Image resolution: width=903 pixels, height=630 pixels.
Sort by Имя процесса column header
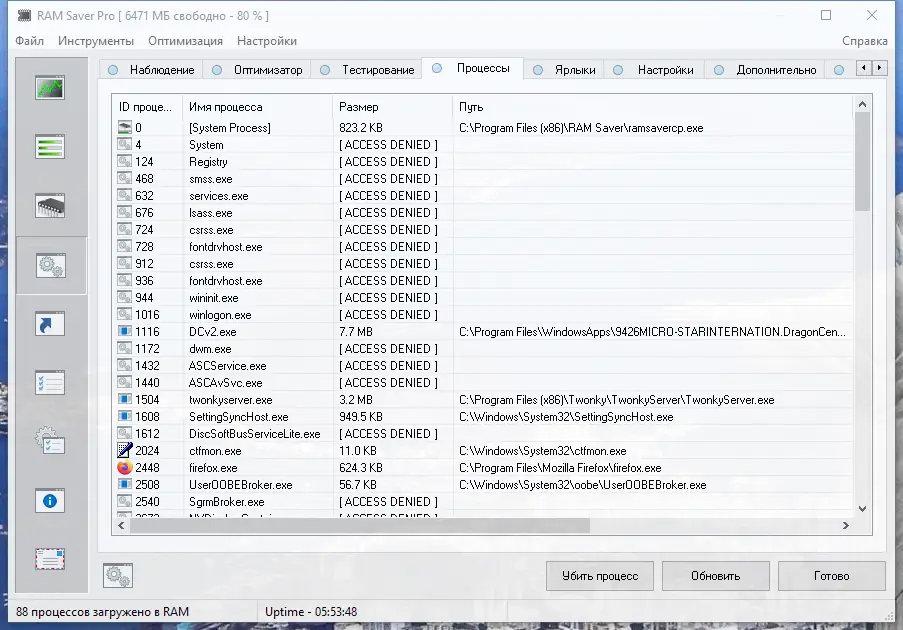coord(257,107)
